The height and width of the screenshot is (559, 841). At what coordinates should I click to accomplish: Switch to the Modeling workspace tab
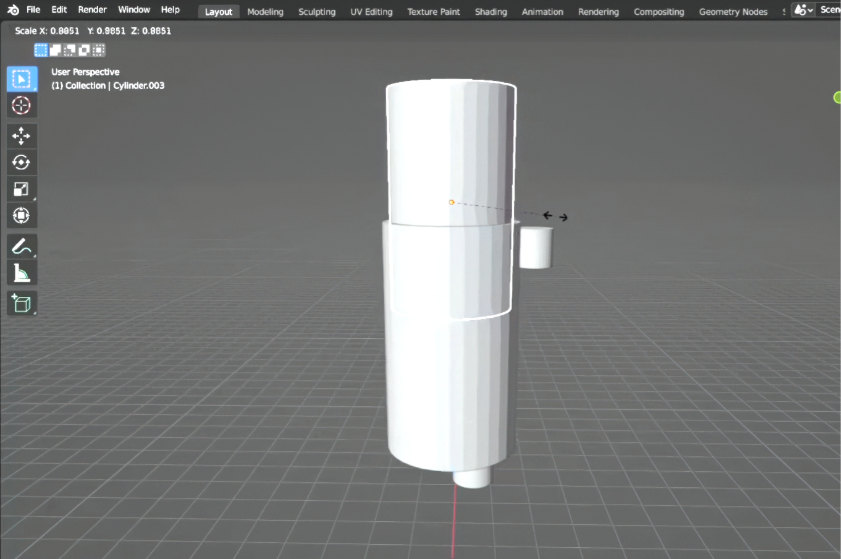(265, 12)
